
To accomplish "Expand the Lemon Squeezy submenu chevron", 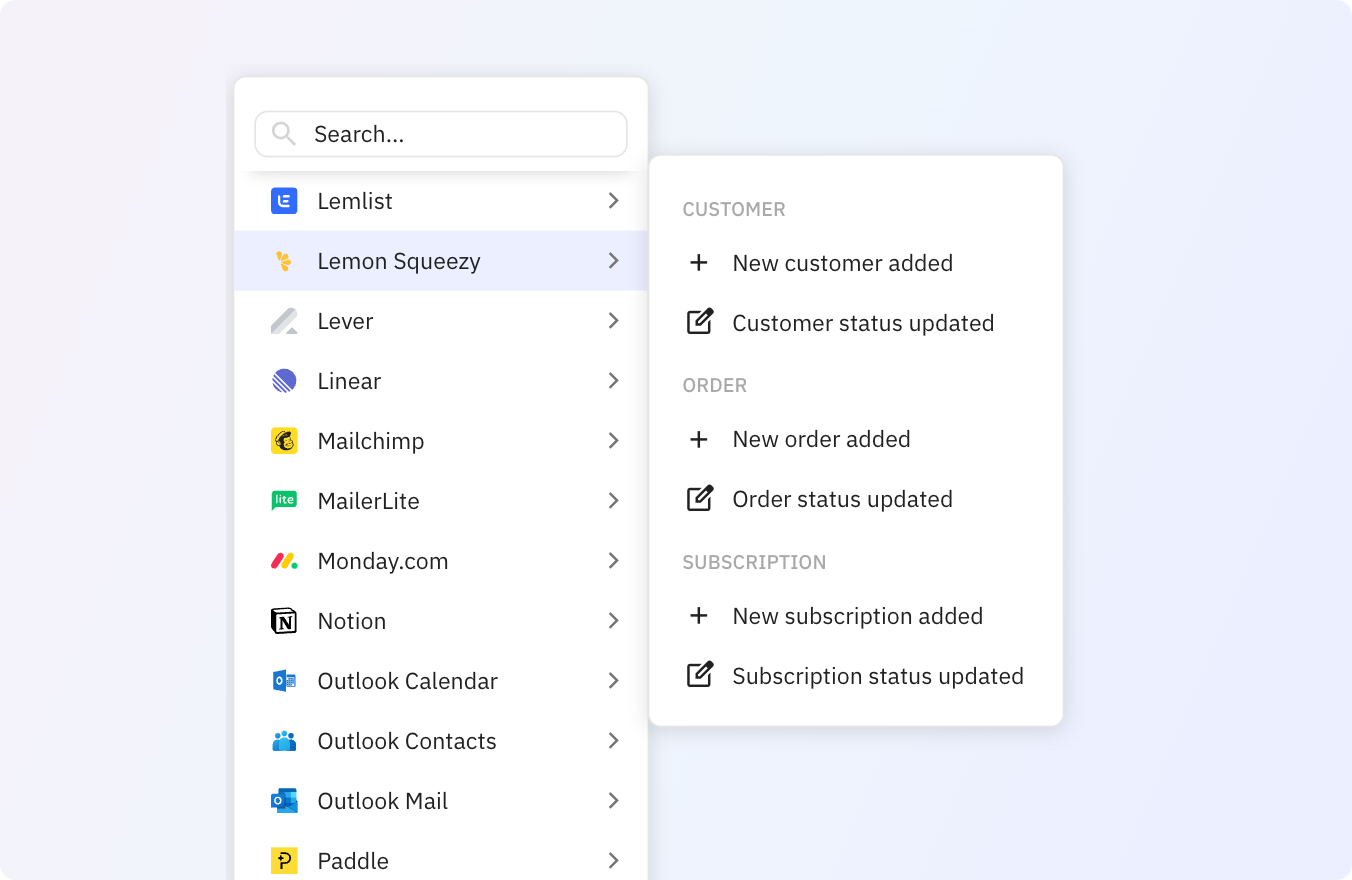I will [x=614, y=261].
